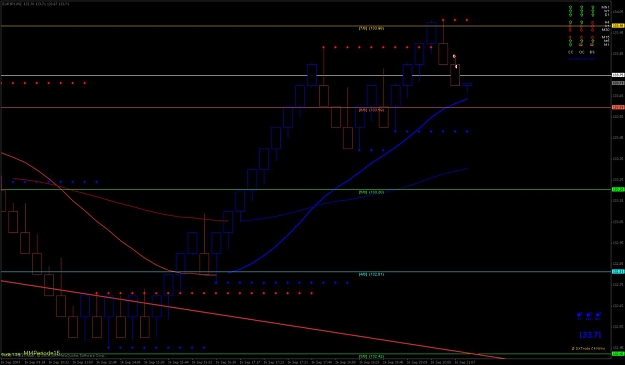This screenshot has height=365, width=625.
Task: Click the OC column header in the dashboard
Action: pyautogui.click(x=582, y=52)
